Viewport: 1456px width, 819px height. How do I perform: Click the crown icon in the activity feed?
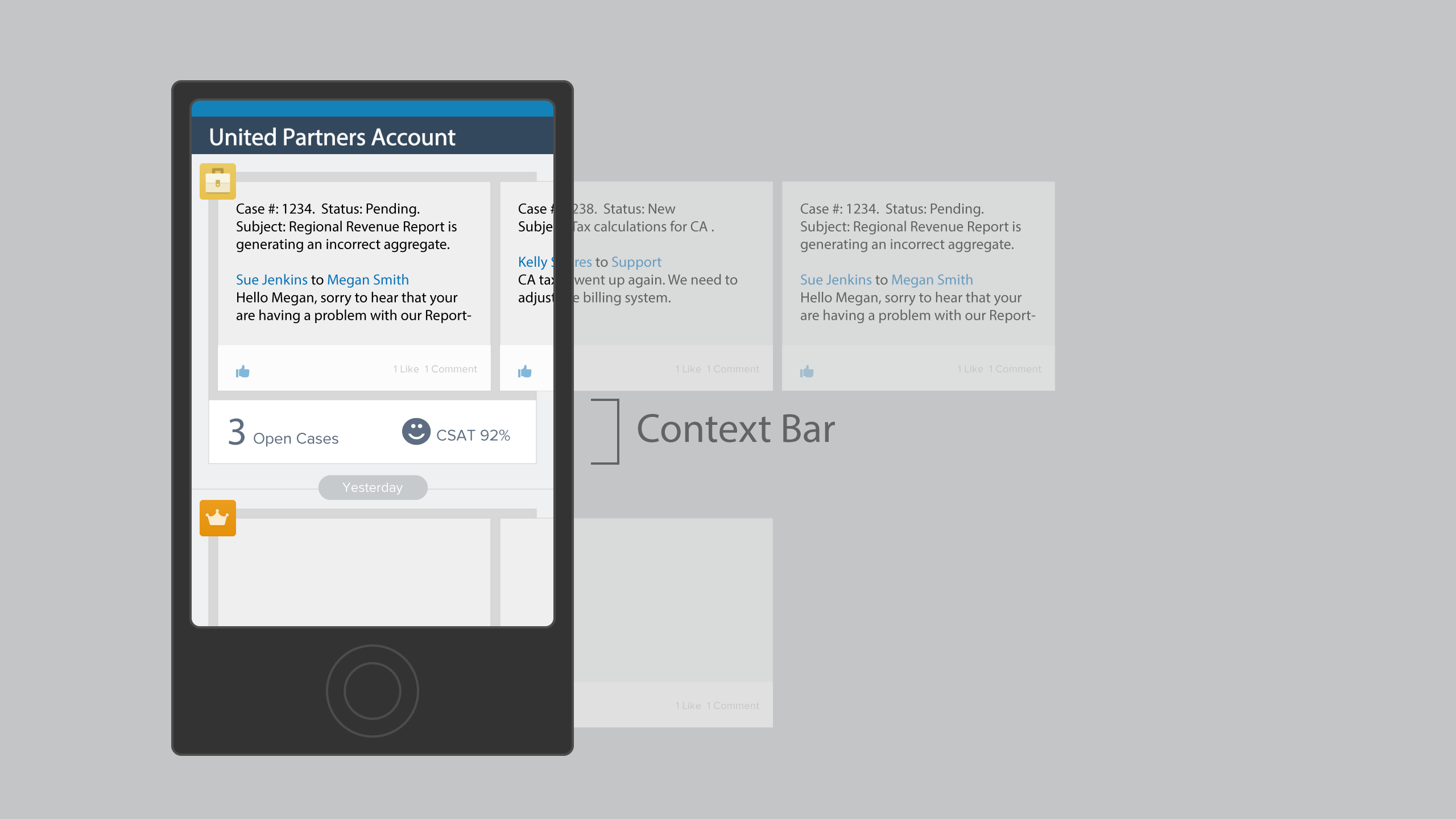coord(218,518)
